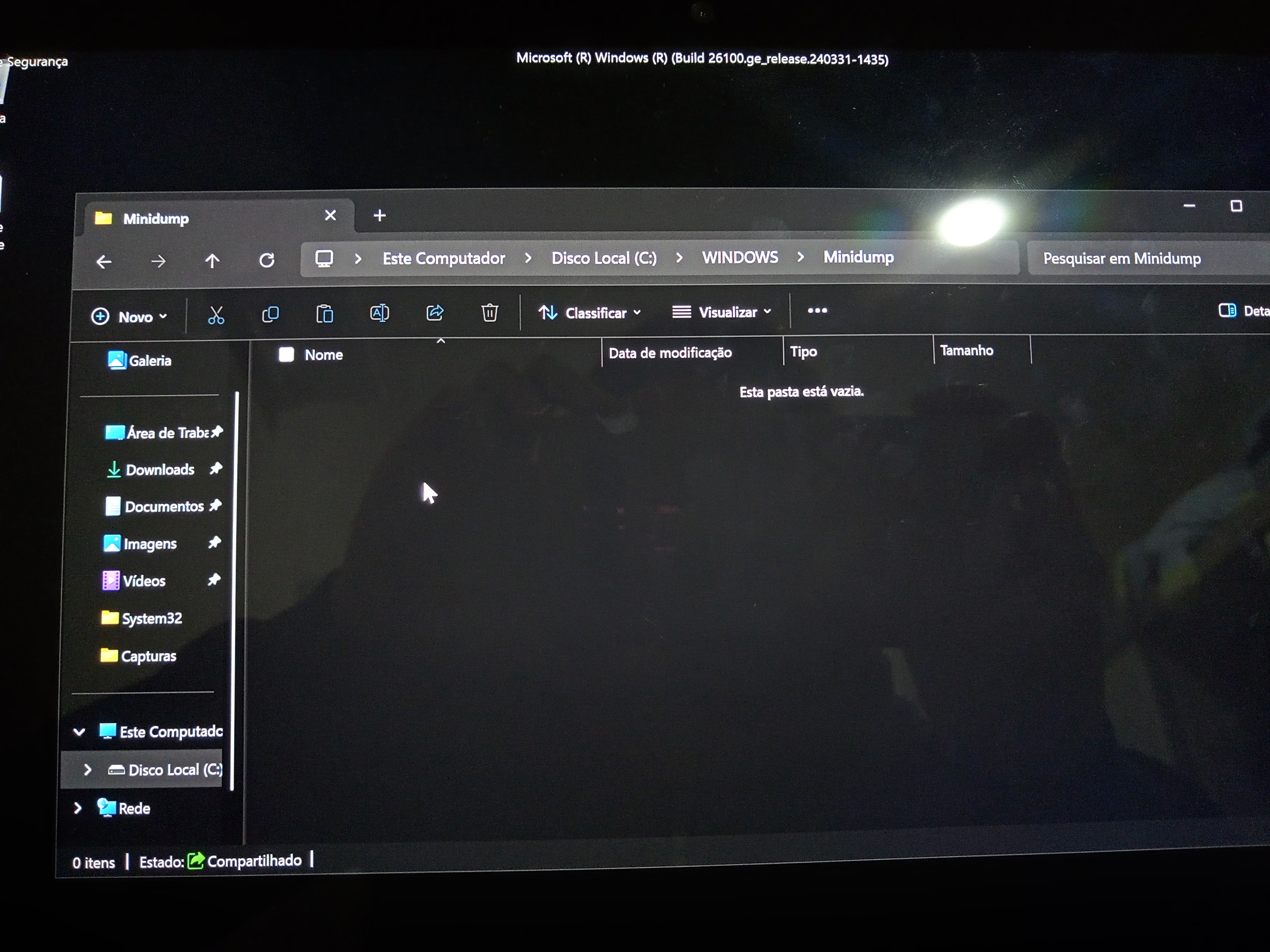1270x952 pixels.
Task: Click the navigation pane scrollbar
Action: [x=235, y=591]
